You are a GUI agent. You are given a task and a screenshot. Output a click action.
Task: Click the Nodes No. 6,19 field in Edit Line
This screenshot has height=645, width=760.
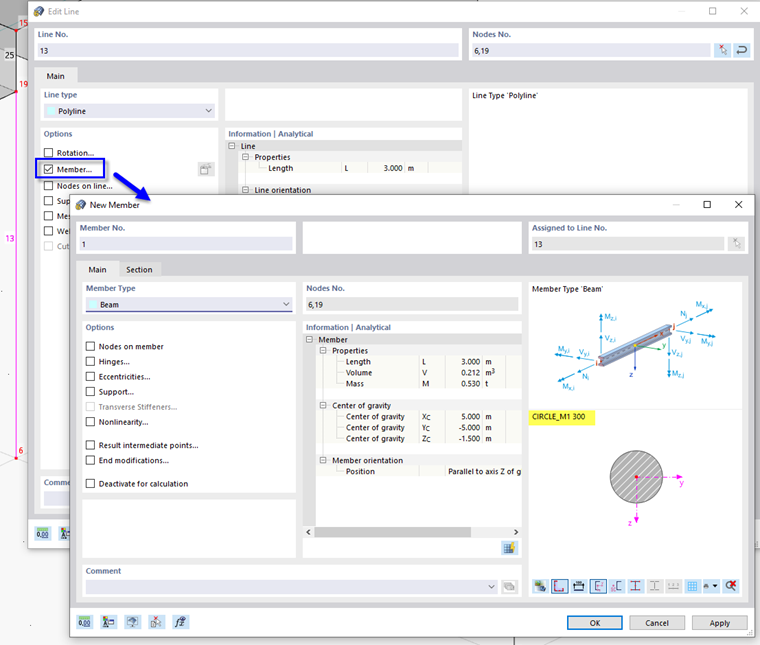click(x=591, y=50)
